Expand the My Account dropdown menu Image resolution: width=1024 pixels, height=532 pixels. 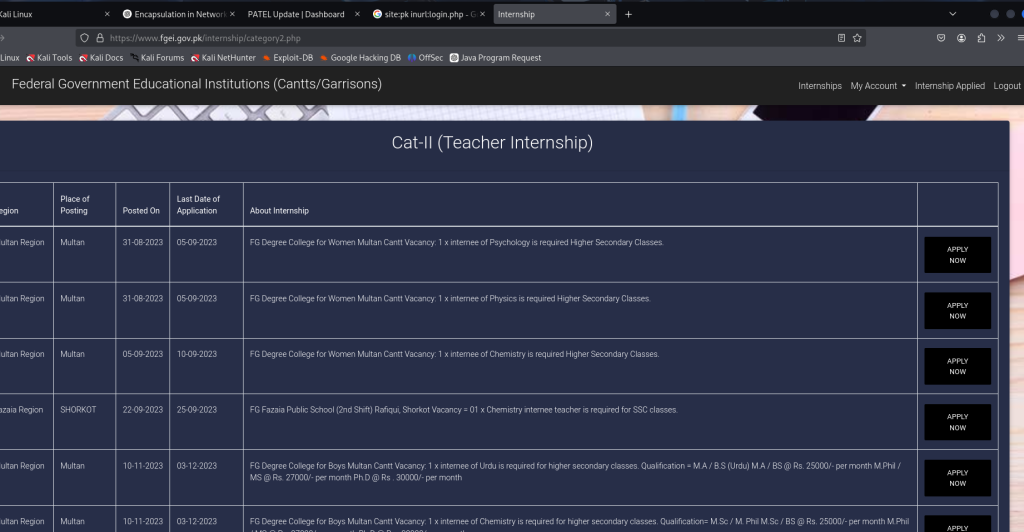coord(878,86)
